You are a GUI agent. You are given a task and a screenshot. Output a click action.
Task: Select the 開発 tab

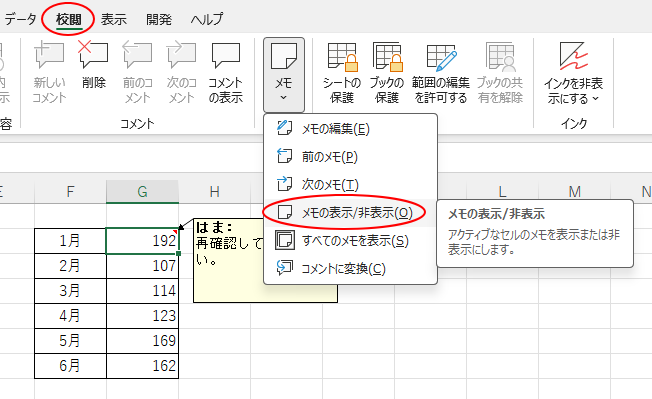tap(159, 20)
